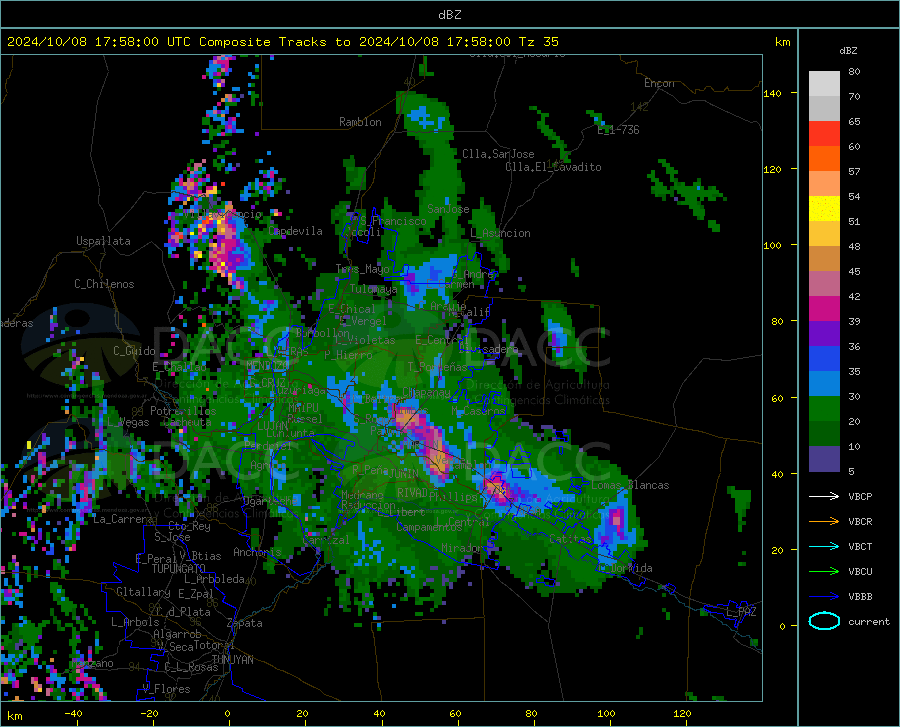Select the light blue 35 dBZ swatch
Viewport: 900px width, 727px height.
(x=824, y=384)
